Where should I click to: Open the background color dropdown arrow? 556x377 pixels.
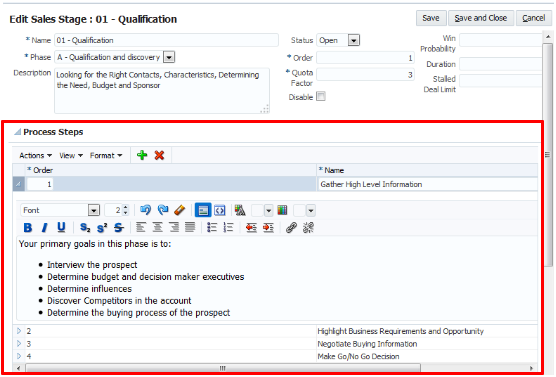[x=311, y=210]
